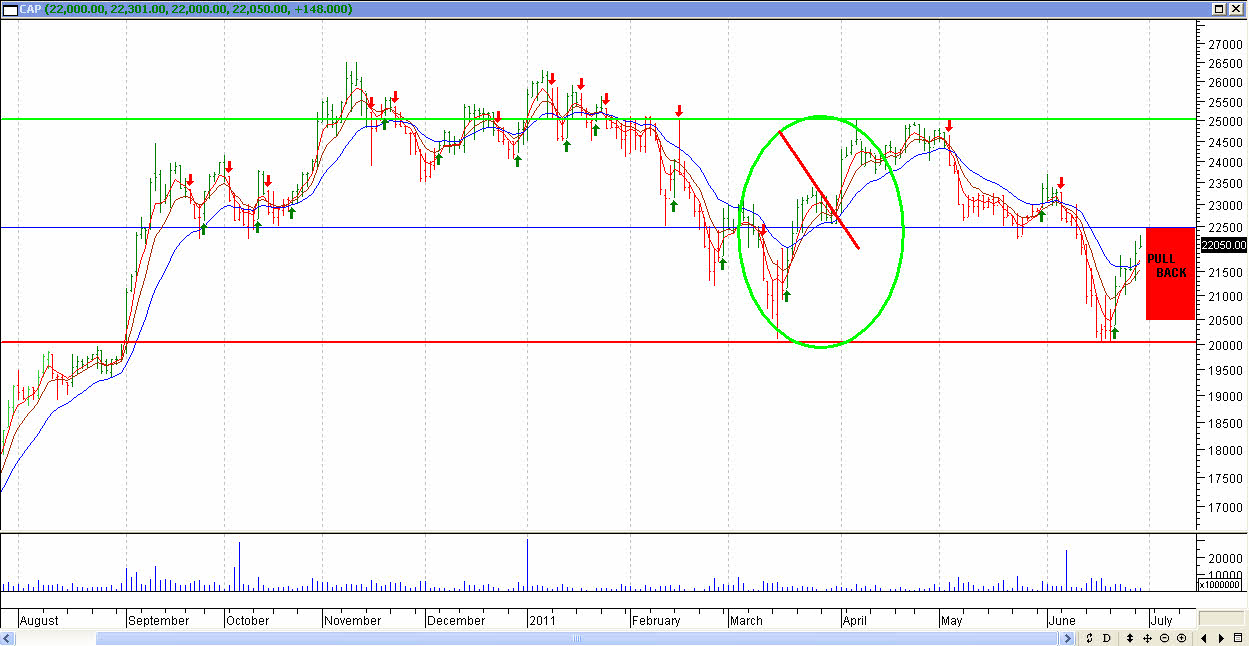Click the rescale chart icon
This screenshot has height=646, width=1249.
tap(1089, 638)
